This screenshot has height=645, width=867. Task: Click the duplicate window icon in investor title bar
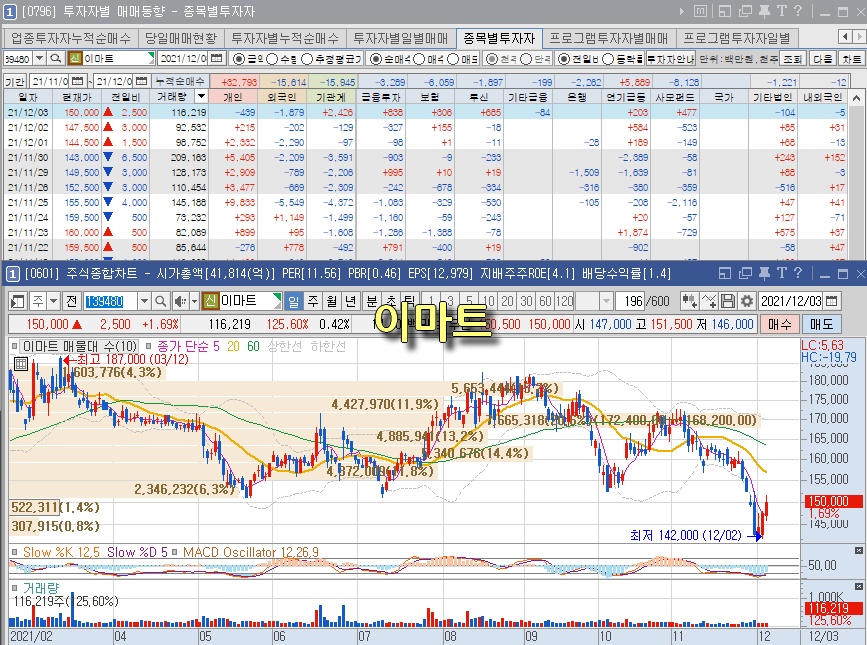[x=745, y=11]
